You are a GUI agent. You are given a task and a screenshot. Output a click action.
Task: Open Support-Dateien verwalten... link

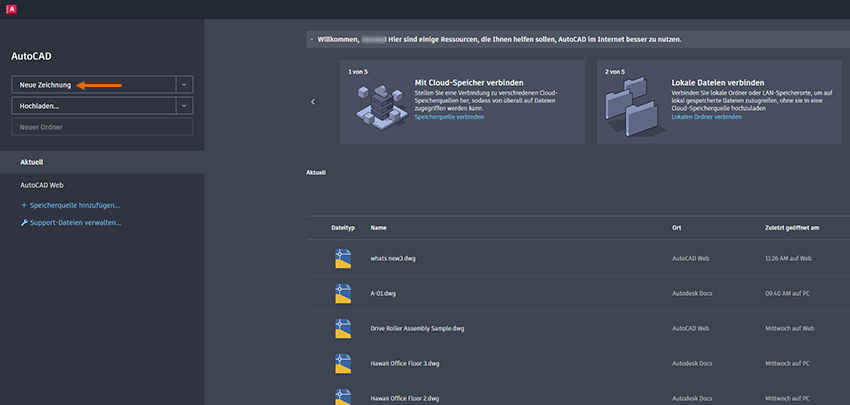click(70, 223)
